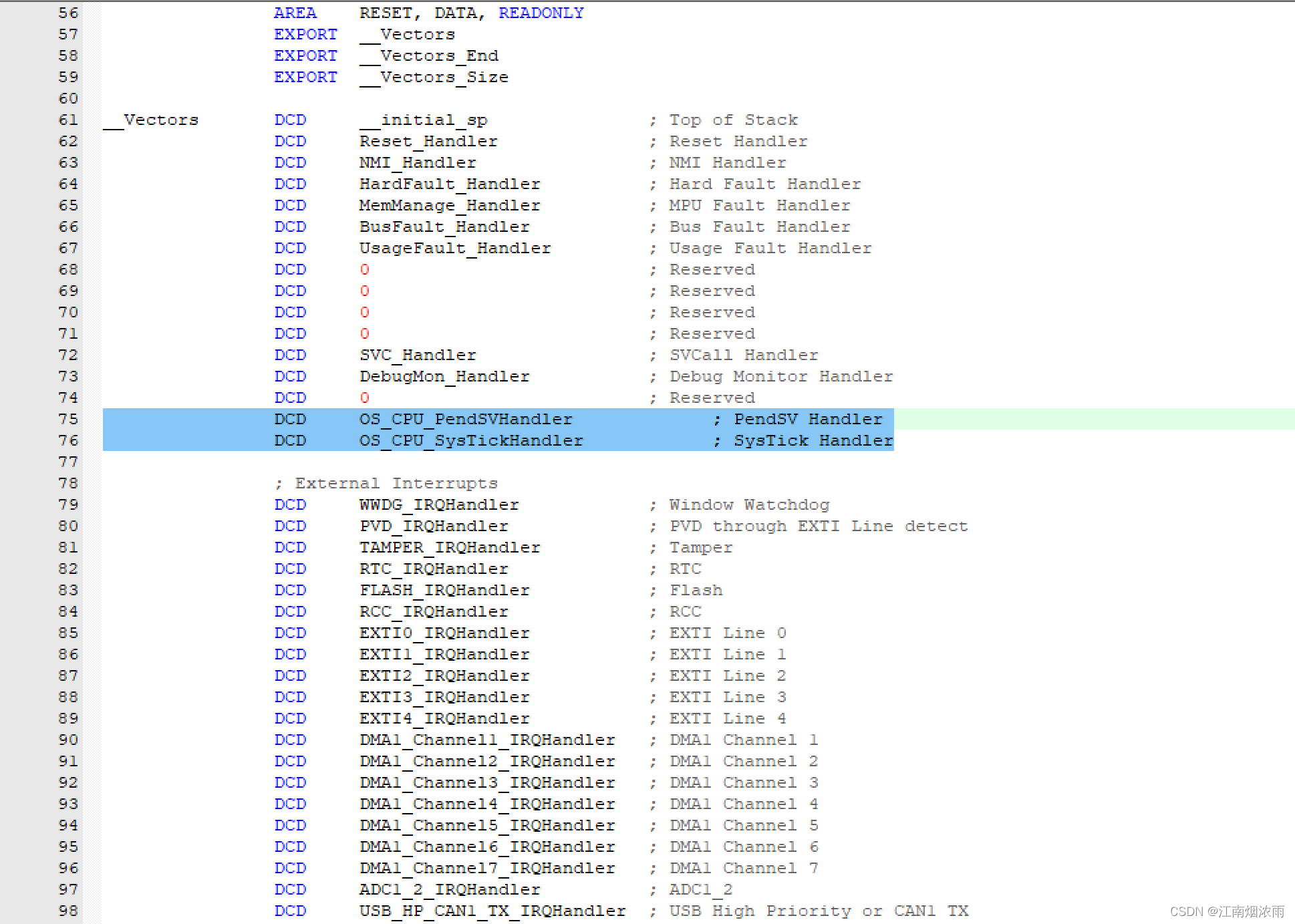Image resolution: width=1295 pixels, height=924 pixels.
Task: Click the __Vectors_Size export symbol
Action: pyautogui.click(x=434, y=77)
